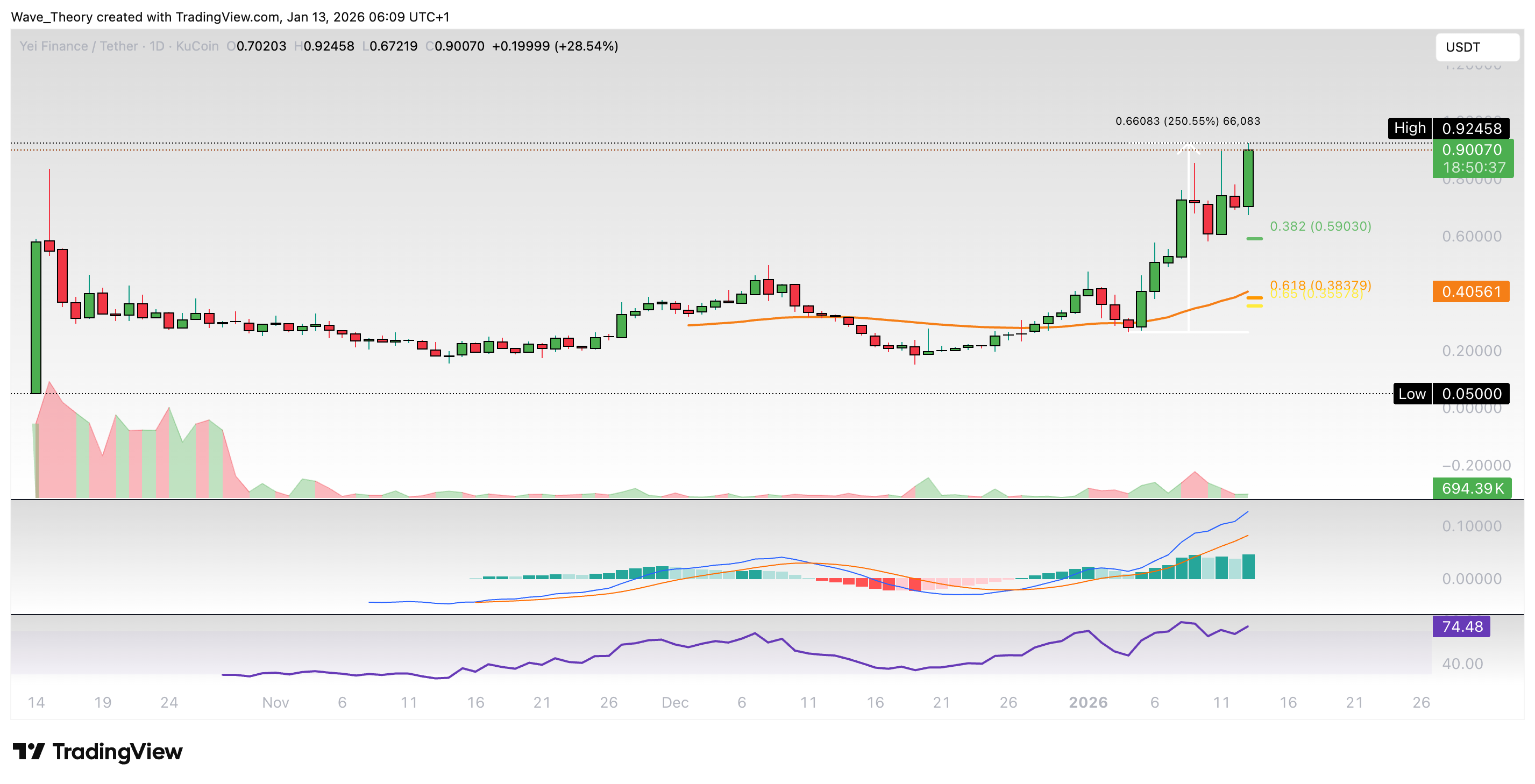Select the 2026 date on the time axis
Viewport: 1535px width, 784px height.
pos(1090,702)
